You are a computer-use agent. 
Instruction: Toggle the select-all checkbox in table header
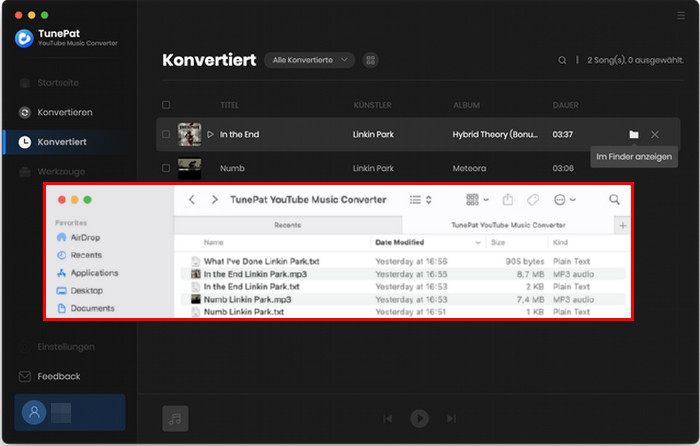tap(166, 104)
